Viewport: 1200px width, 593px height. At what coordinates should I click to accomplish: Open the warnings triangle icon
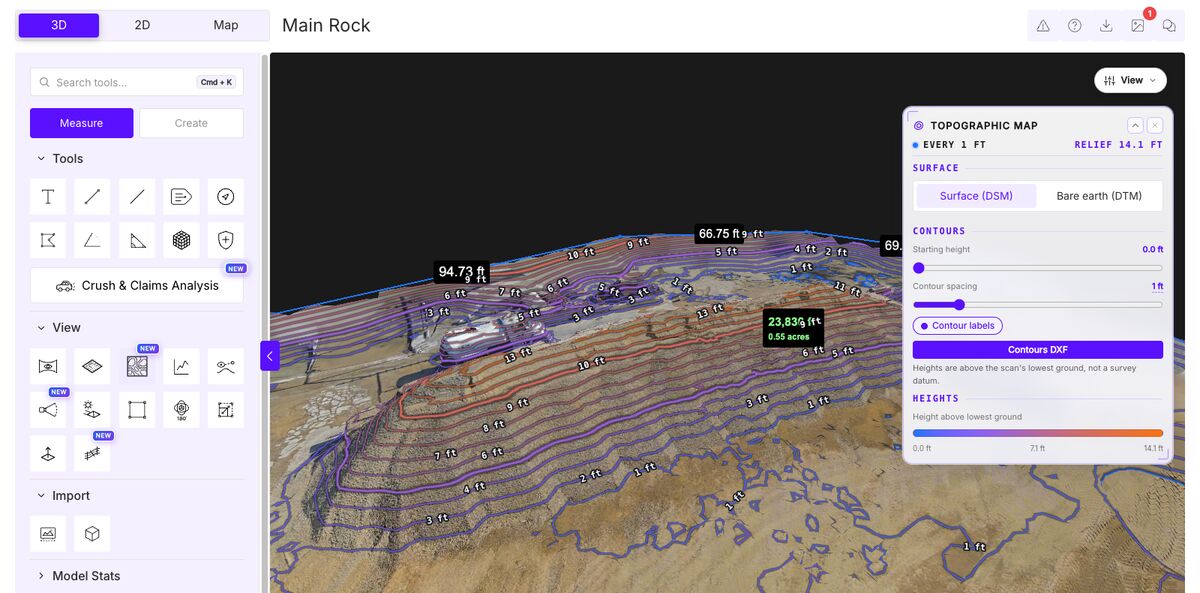1043,26
